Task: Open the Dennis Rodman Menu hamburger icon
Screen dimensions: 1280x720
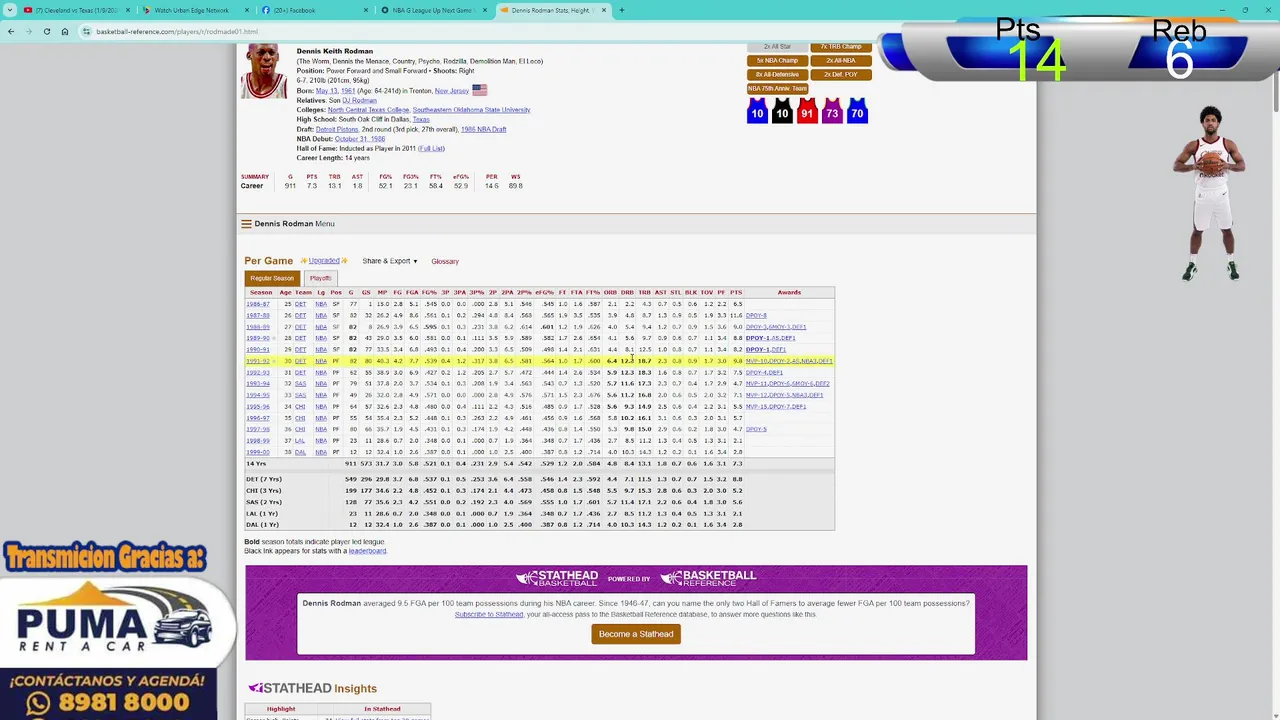Action: pos(246,224)
